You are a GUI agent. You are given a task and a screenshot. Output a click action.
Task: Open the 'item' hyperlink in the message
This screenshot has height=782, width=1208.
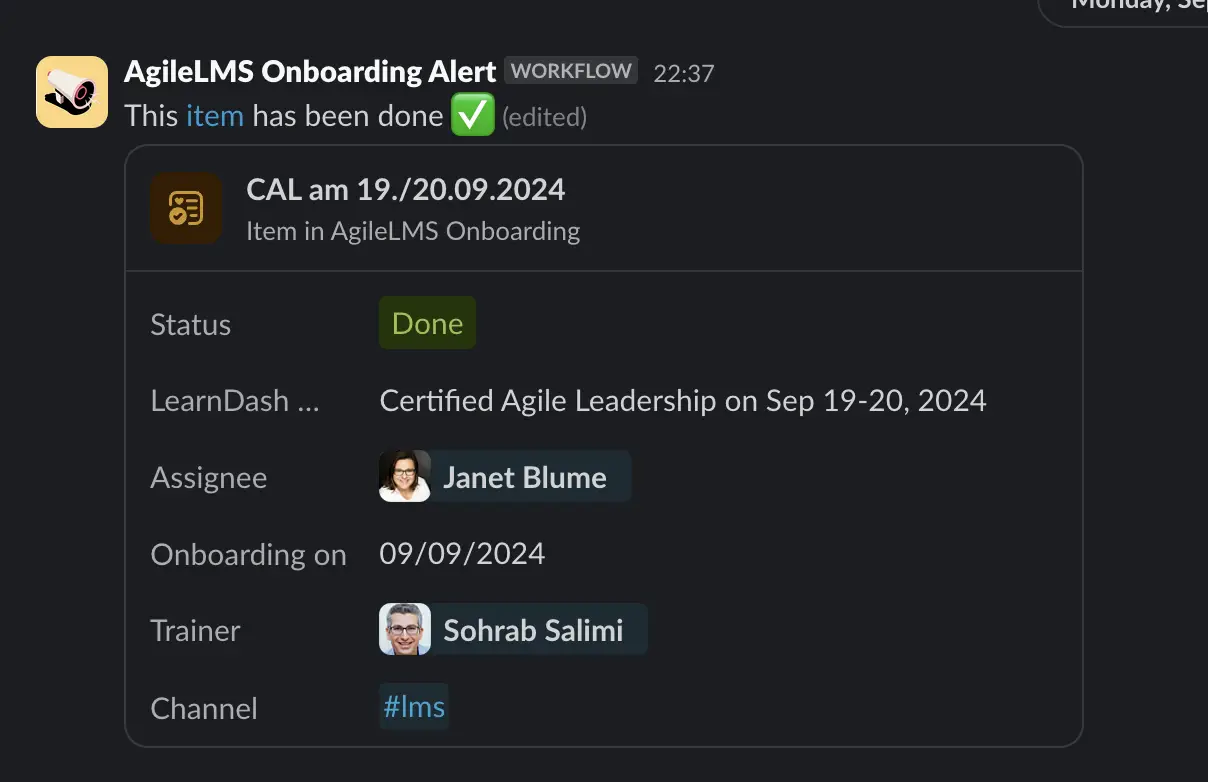tap(215, 116)
